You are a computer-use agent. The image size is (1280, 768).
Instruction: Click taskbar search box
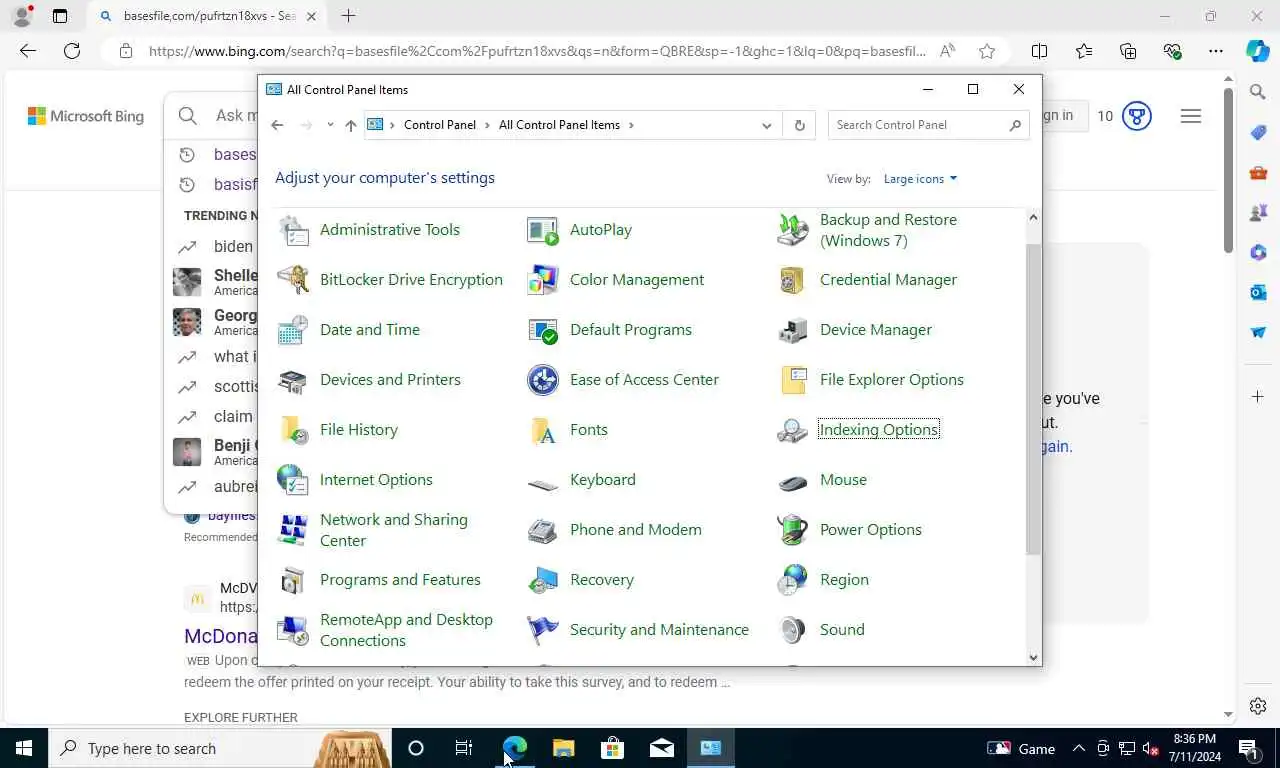tap(220, 748)
